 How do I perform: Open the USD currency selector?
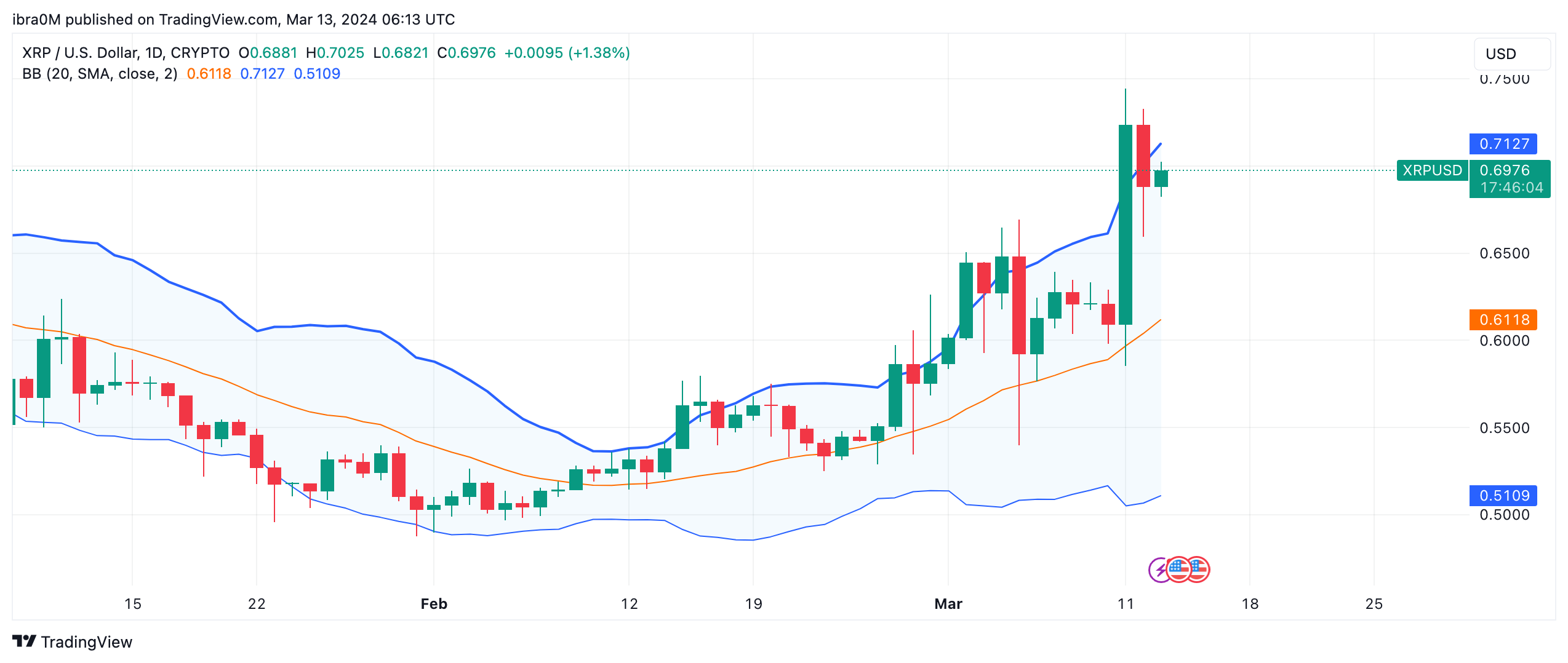tap(1512, 54)
